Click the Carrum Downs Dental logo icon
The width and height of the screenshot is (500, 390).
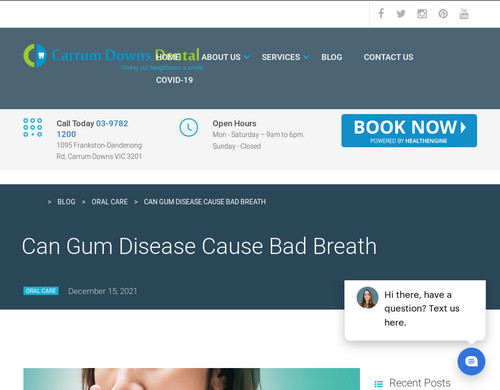[x=35, y=55]
